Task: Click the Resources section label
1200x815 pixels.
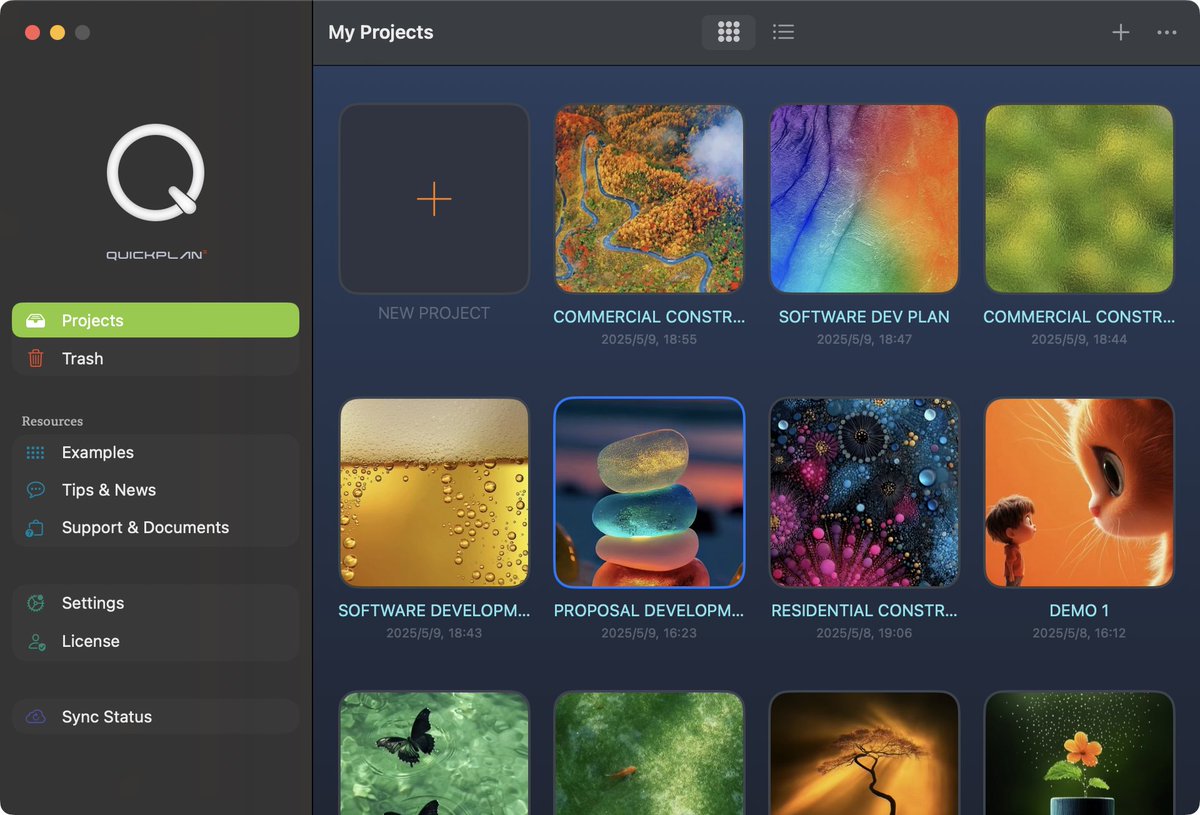Action: tap(52, 421)
